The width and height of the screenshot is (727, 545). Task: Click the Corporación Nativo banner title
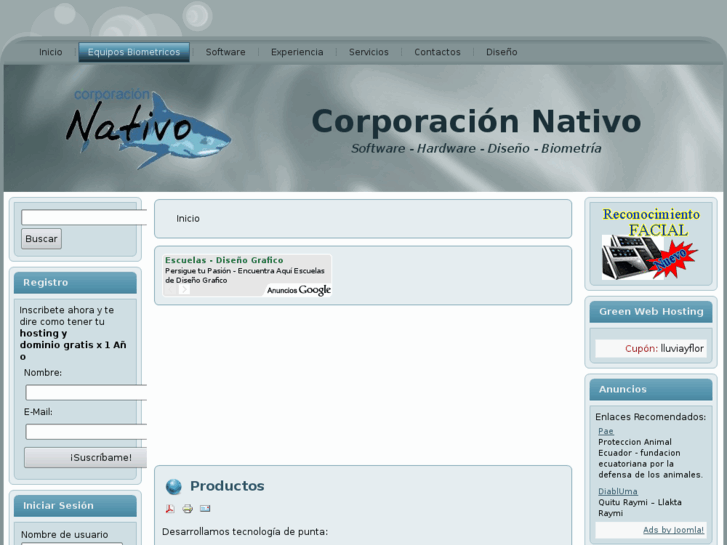477,122
